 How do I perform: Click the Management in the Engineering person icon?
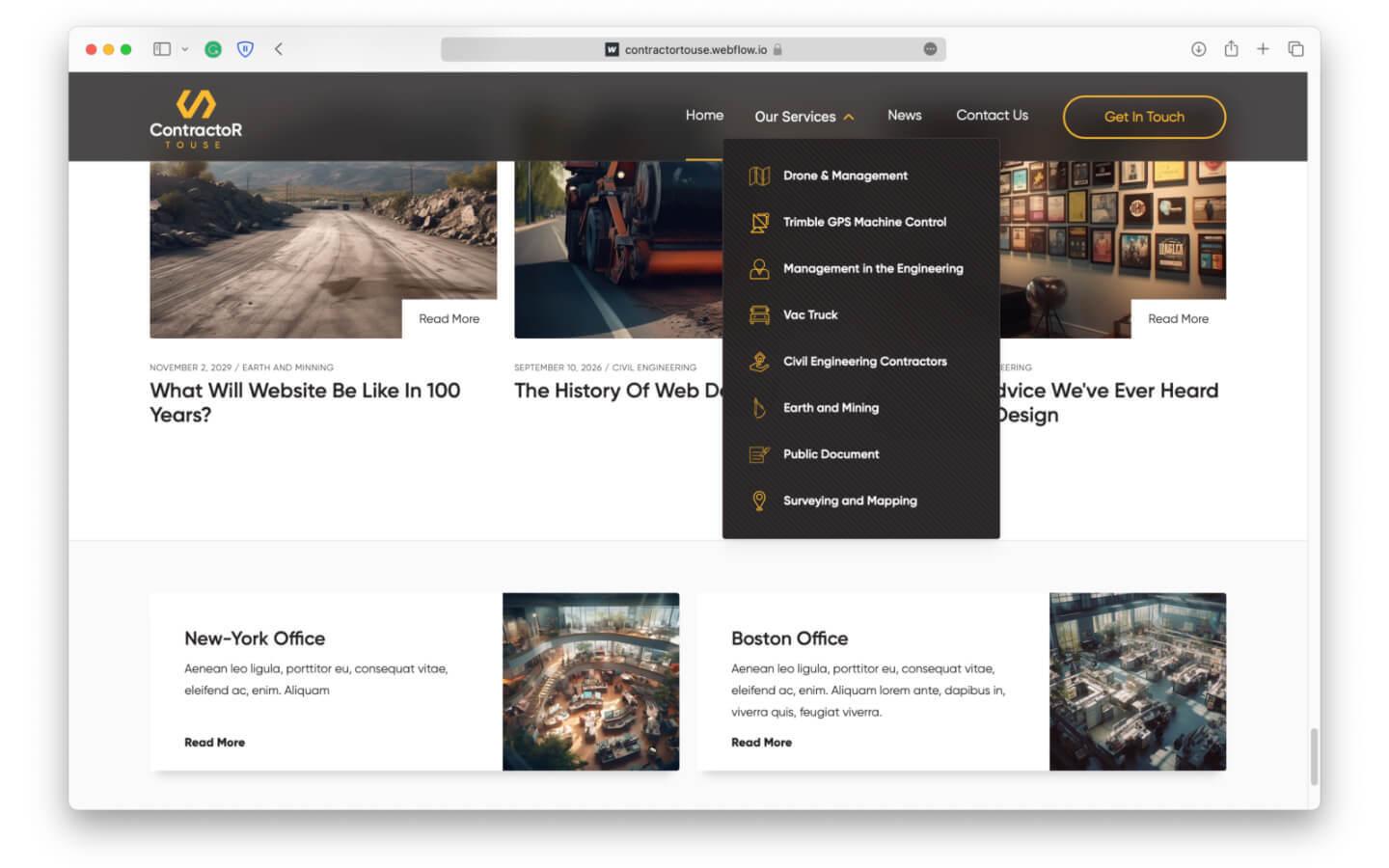[x=759, y=268]
